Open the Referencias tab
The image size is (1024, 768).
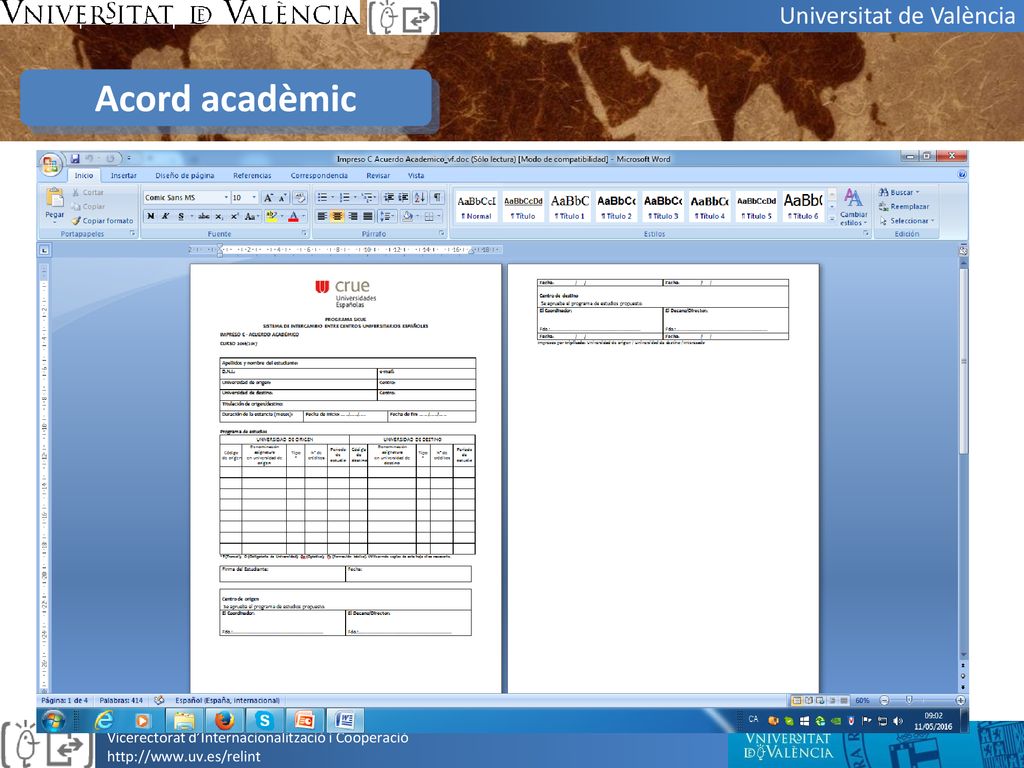pyautogui.click(x=252, y=176)
